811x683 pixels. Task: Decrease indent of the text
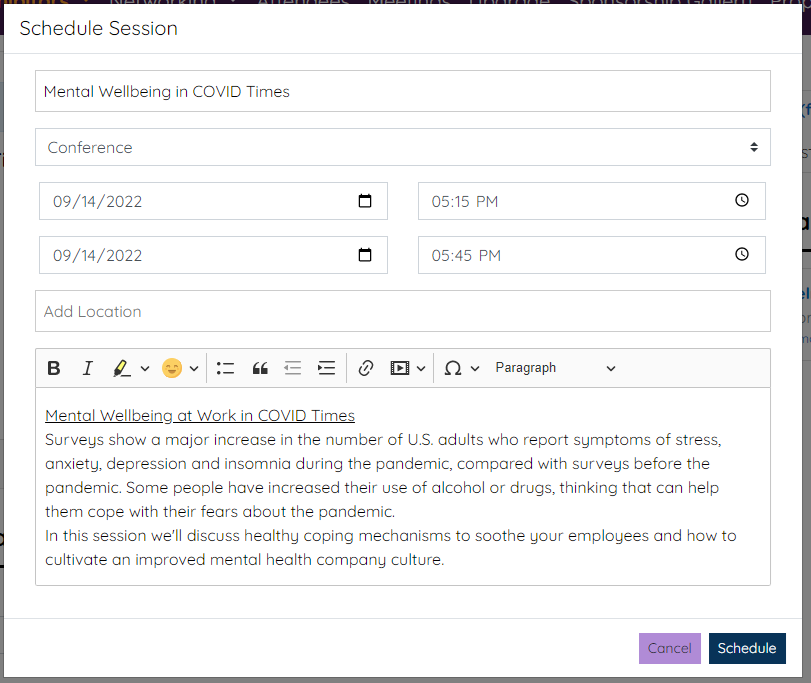pyautogui.click(x=292, y=368)
